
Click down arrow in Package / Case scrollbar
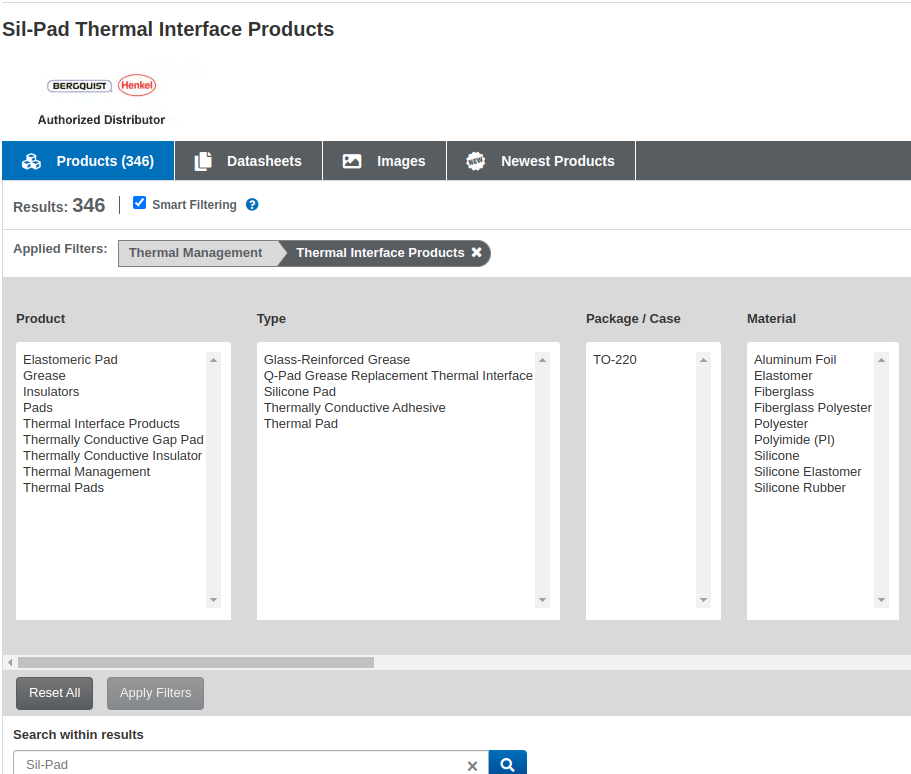coord(703,600)
